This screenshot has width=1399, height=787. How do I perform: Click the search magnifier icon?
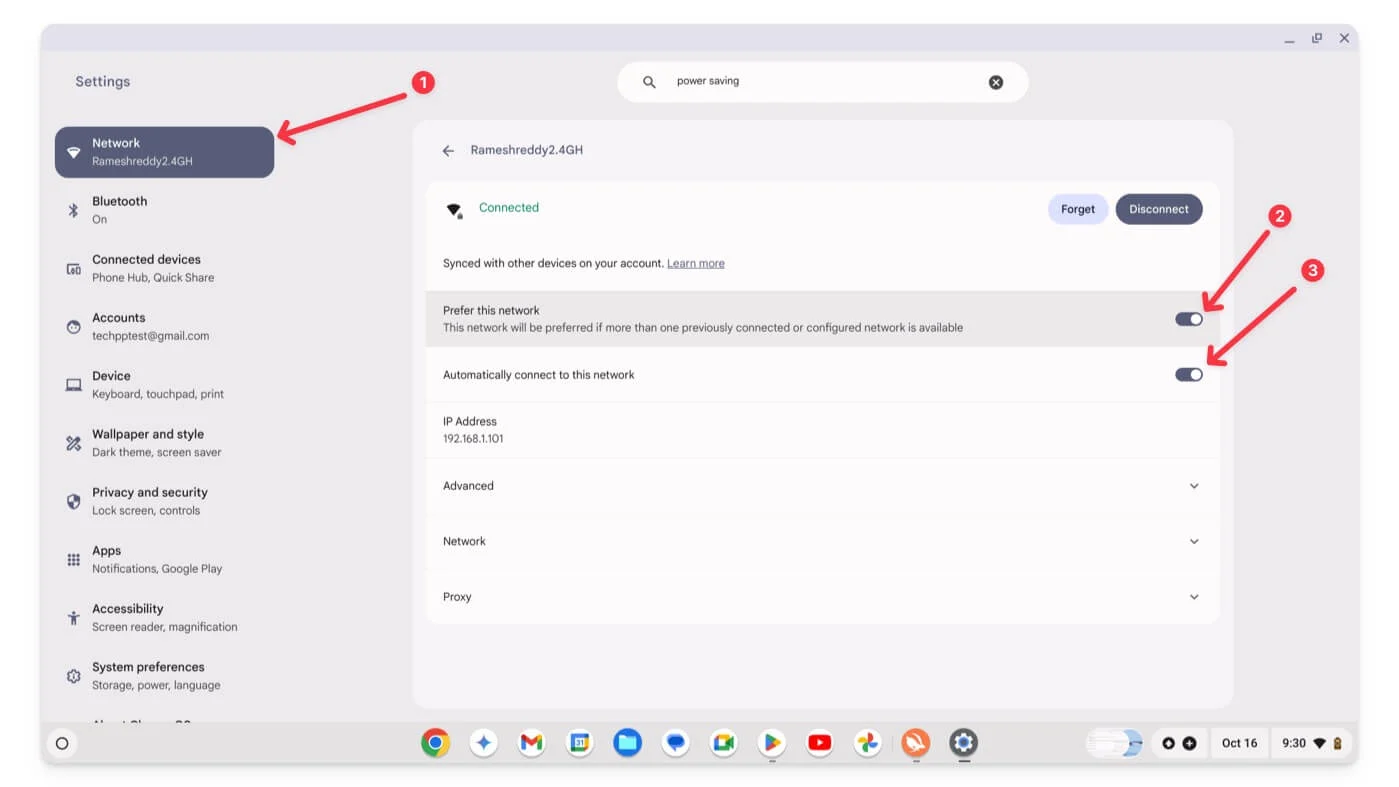(x=649, y=82)
